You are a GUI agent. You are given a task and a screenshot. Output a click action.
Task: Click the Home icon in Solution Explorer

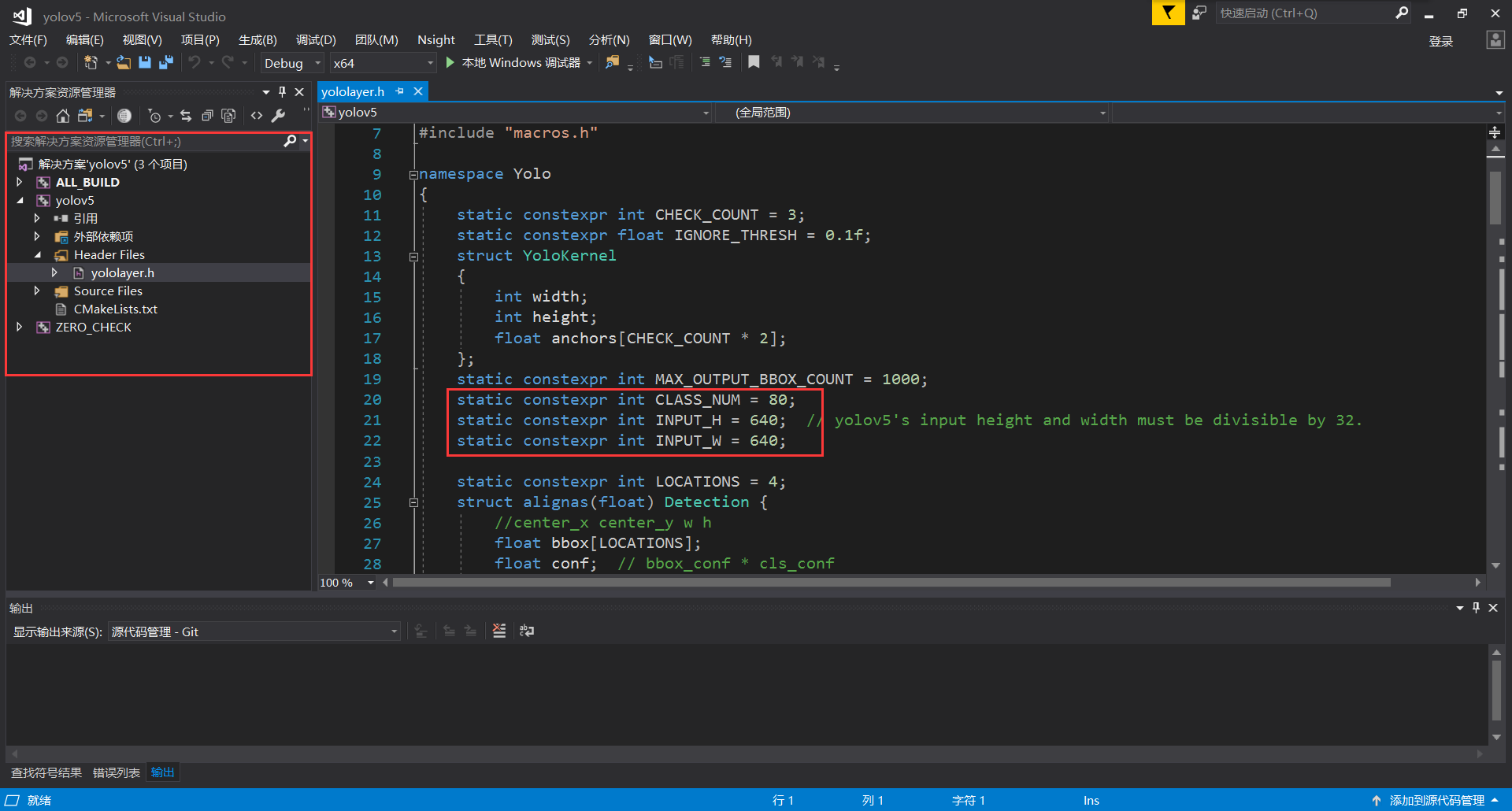click(63, 117)
